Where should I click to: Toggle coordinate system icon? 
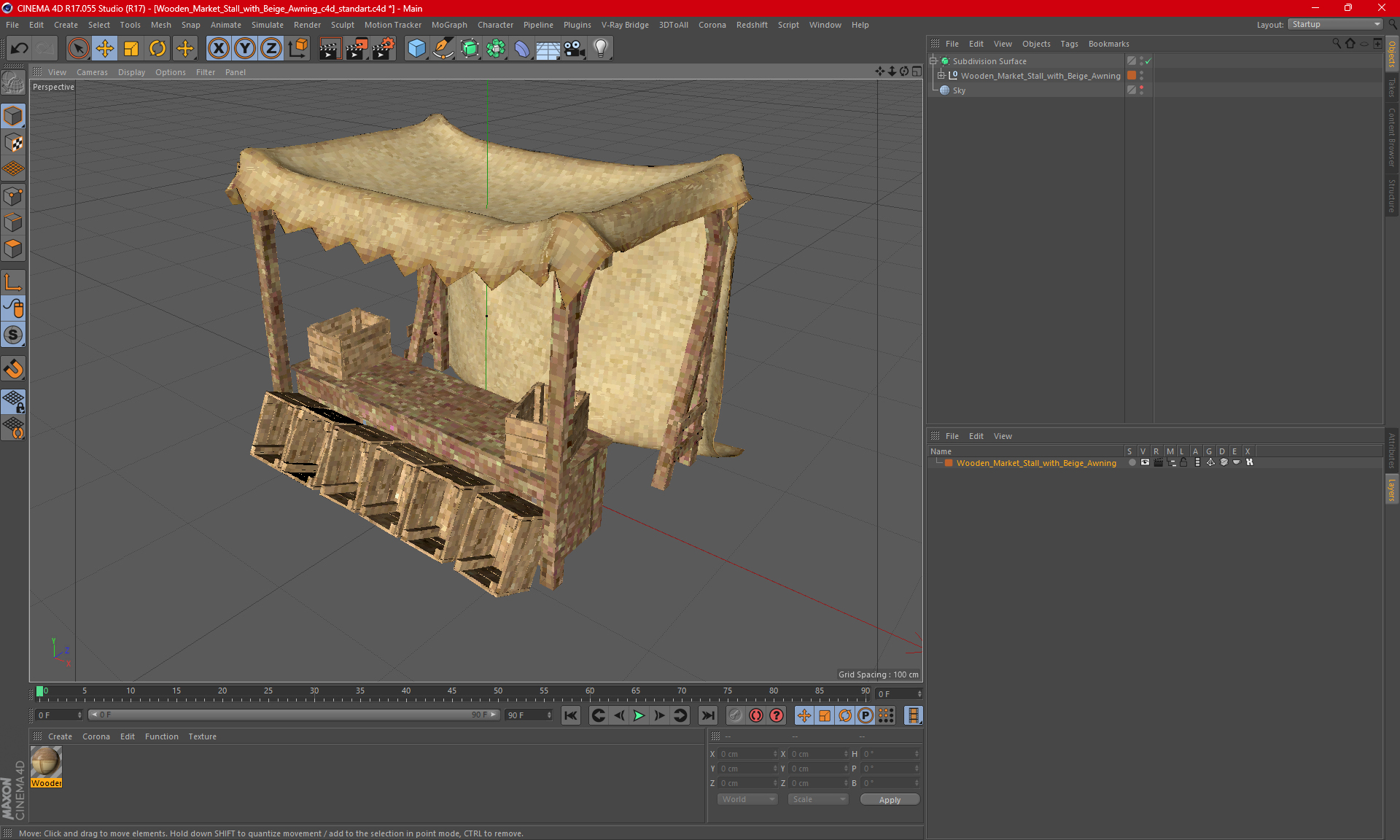[x=297, y=49]
